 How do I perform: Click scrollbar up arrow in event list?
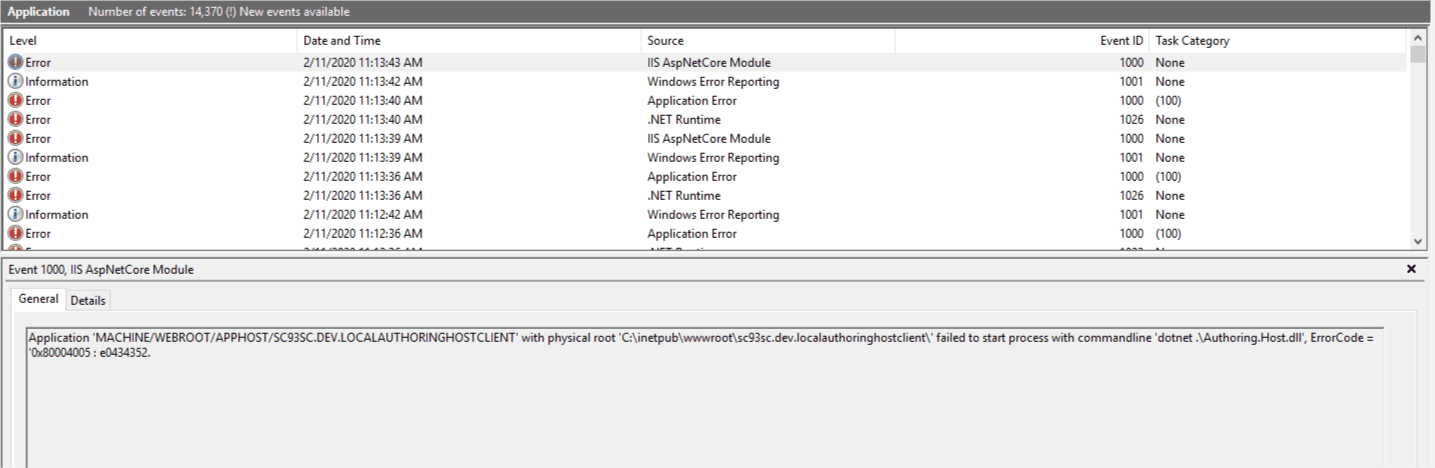[1418, 37]
